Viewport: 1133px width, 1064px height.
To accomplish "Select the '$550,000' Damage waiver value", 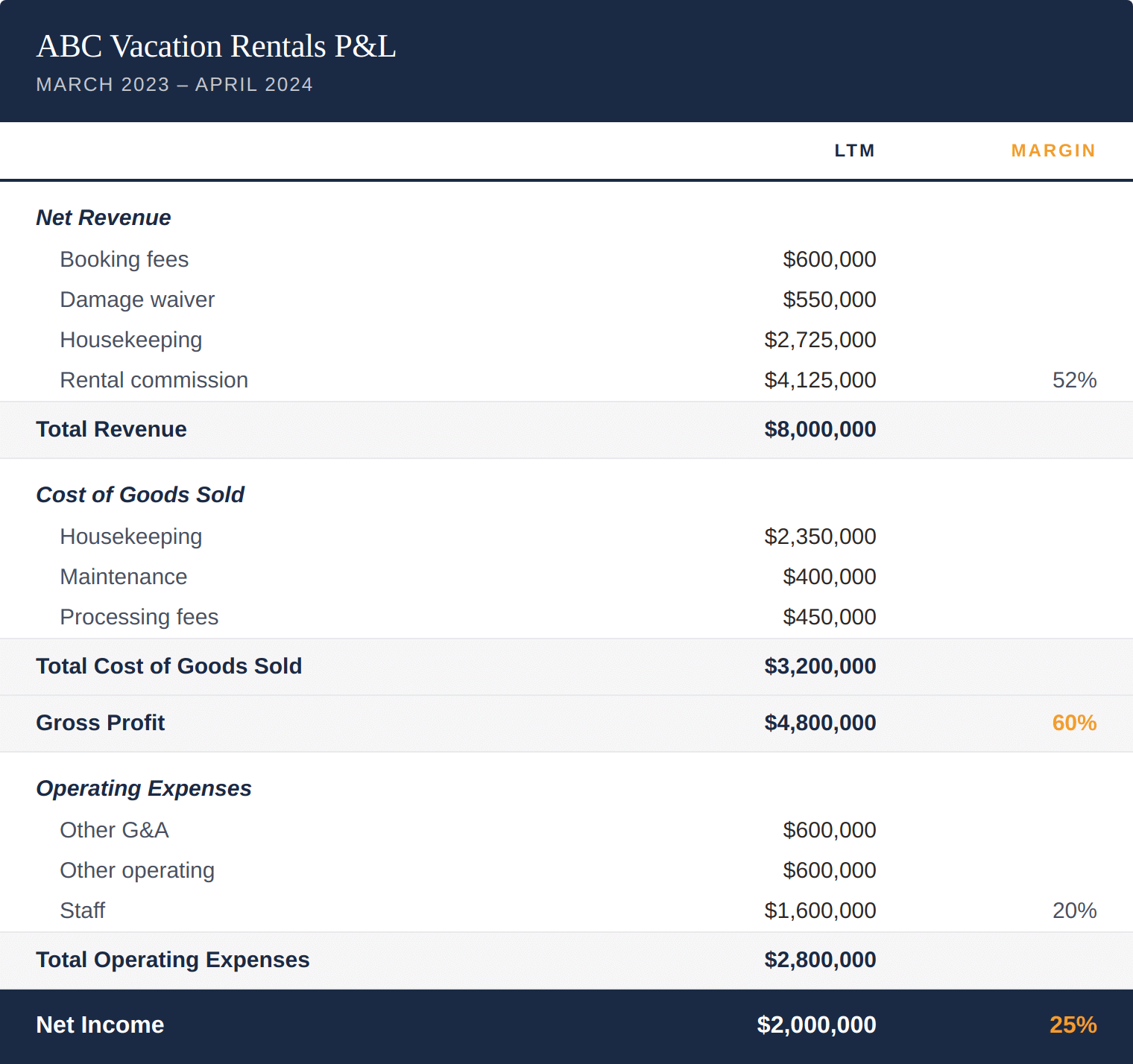I will pyautogui.click(x=830, y=300).
